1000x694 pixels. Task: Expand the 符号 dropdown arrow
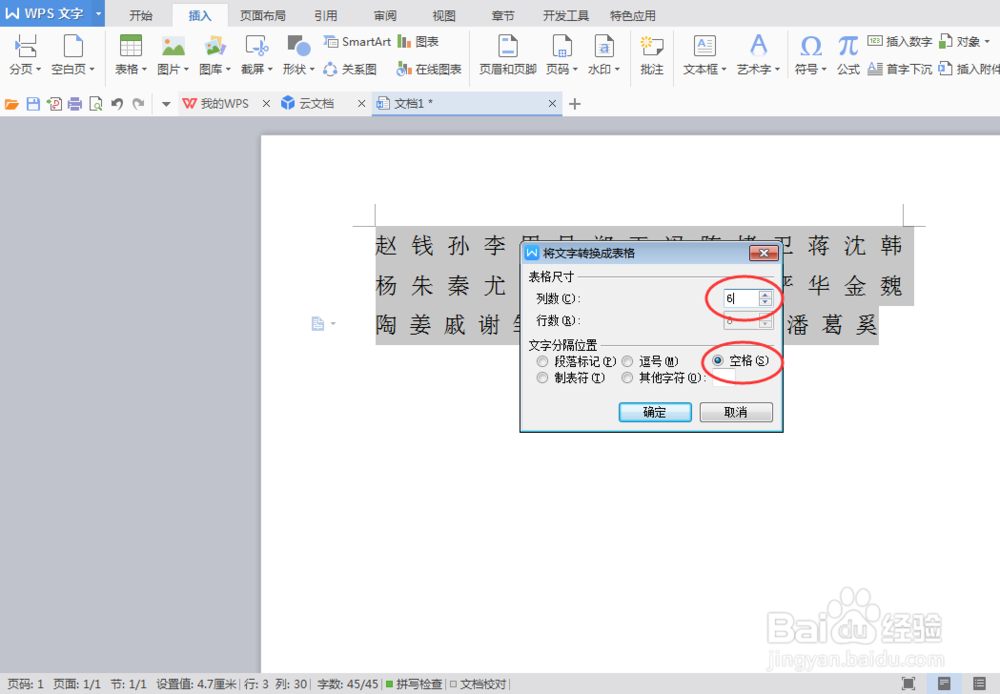coord(824,70)
